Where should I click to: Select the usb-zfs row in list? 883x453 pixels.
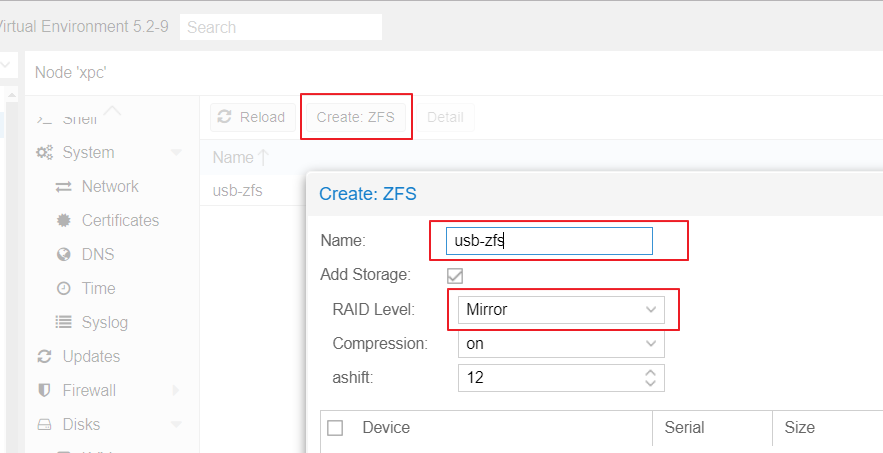tap(253, 190)
